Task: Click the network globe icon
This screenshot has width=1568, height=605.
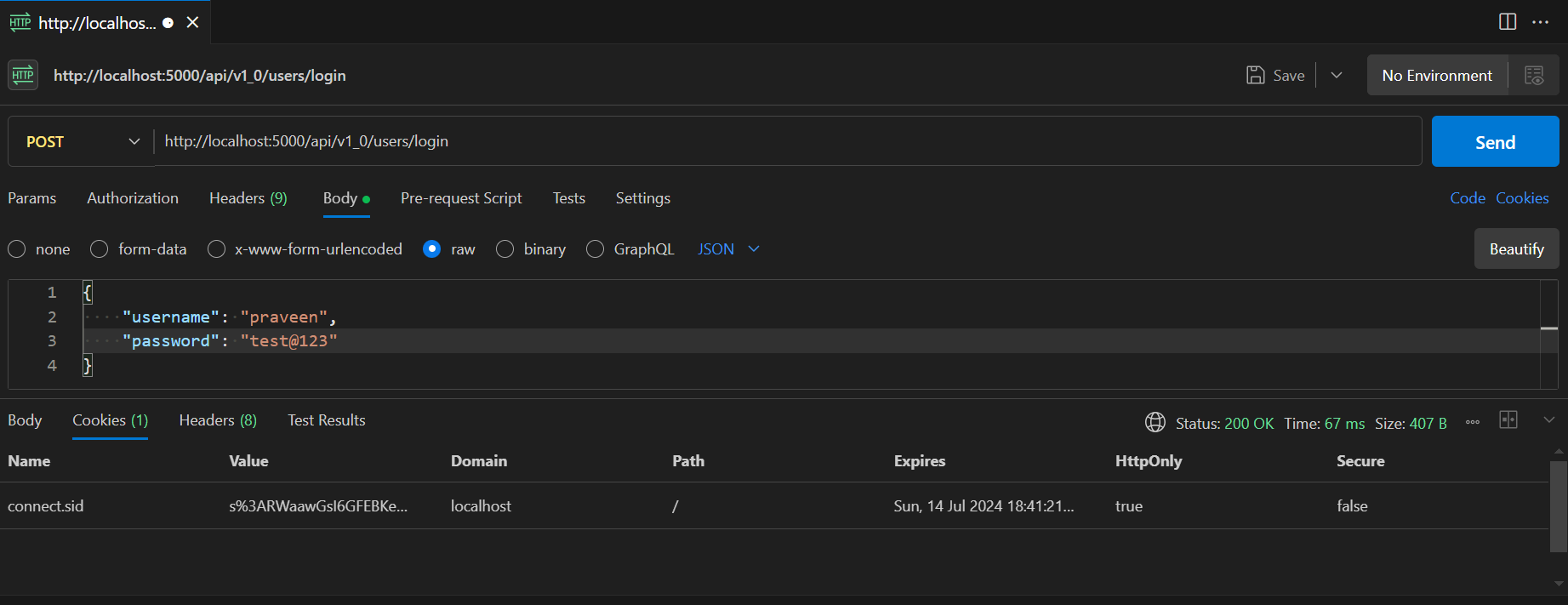Action: click(x=1155, y=422)
